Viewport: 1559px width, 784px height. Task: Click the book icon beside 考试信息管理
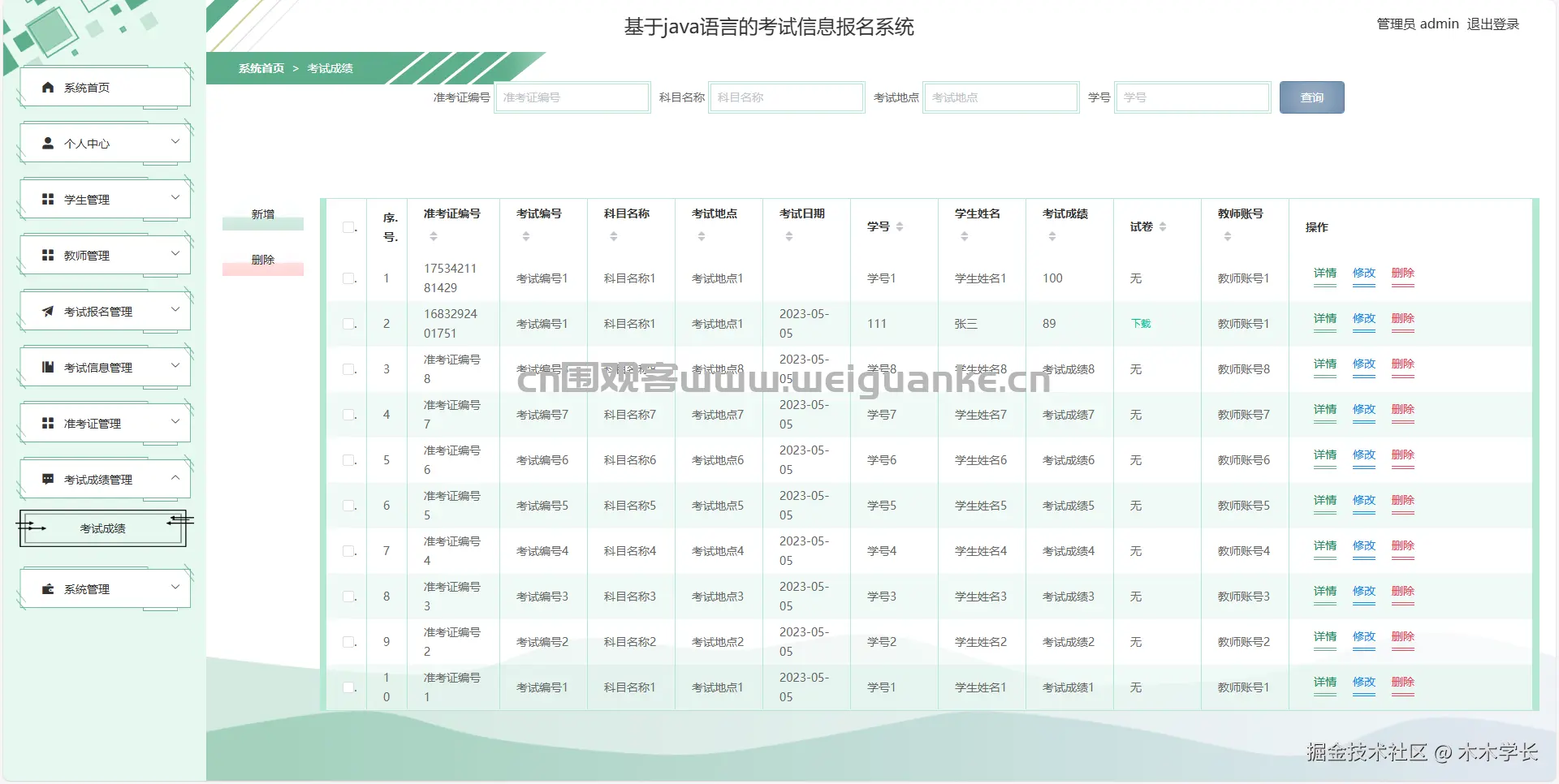coord(48,367)
